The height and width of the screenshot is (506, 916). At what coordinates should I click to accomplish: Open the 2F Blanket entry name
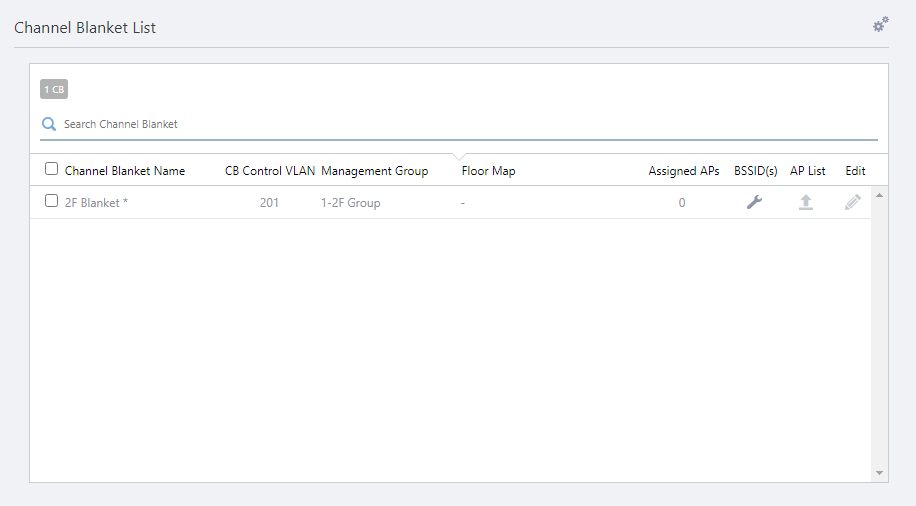coord(96,203)
